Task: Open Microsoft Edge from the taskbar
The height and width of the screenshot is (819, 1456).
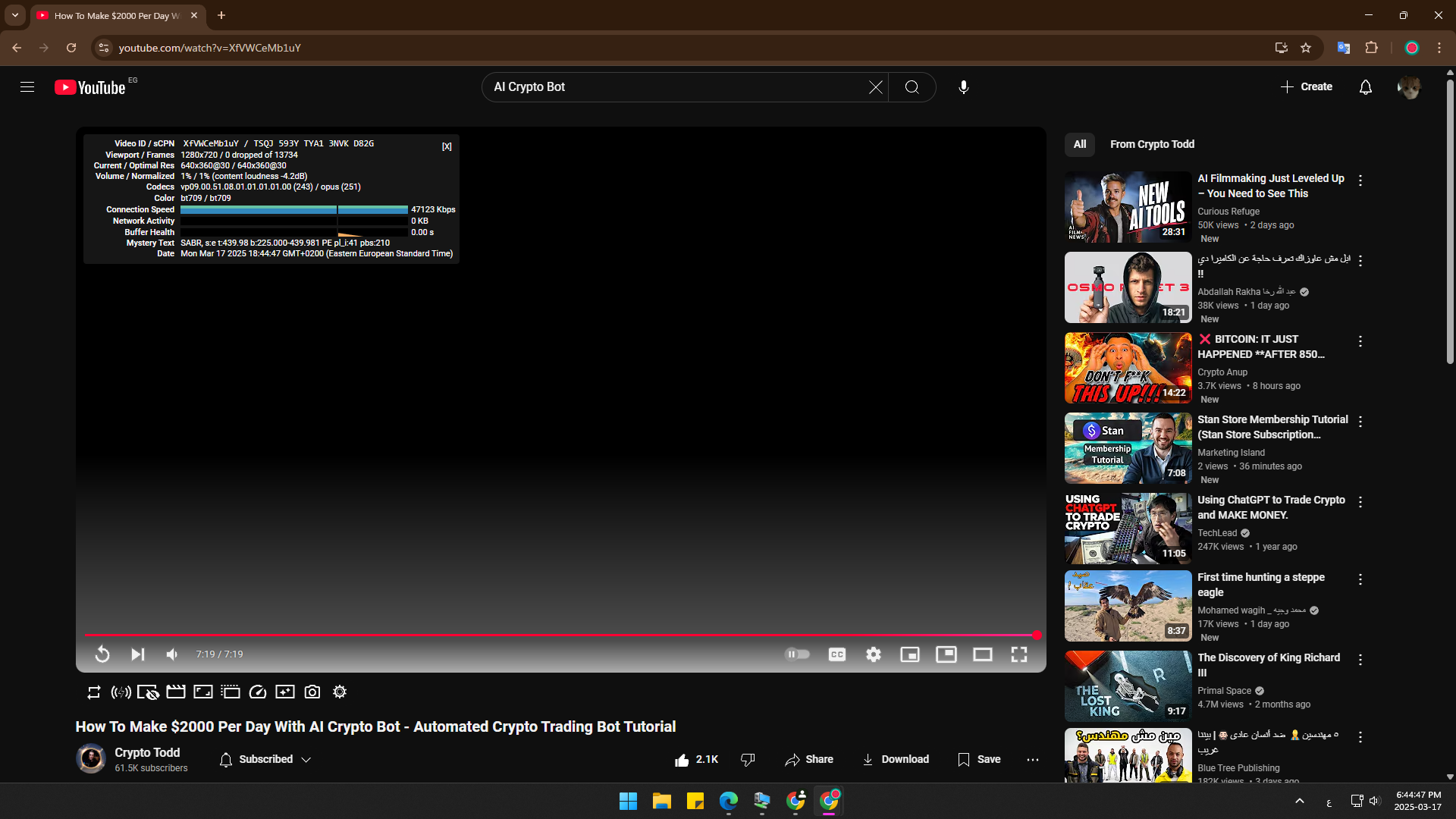Action: tap(728, 802)
